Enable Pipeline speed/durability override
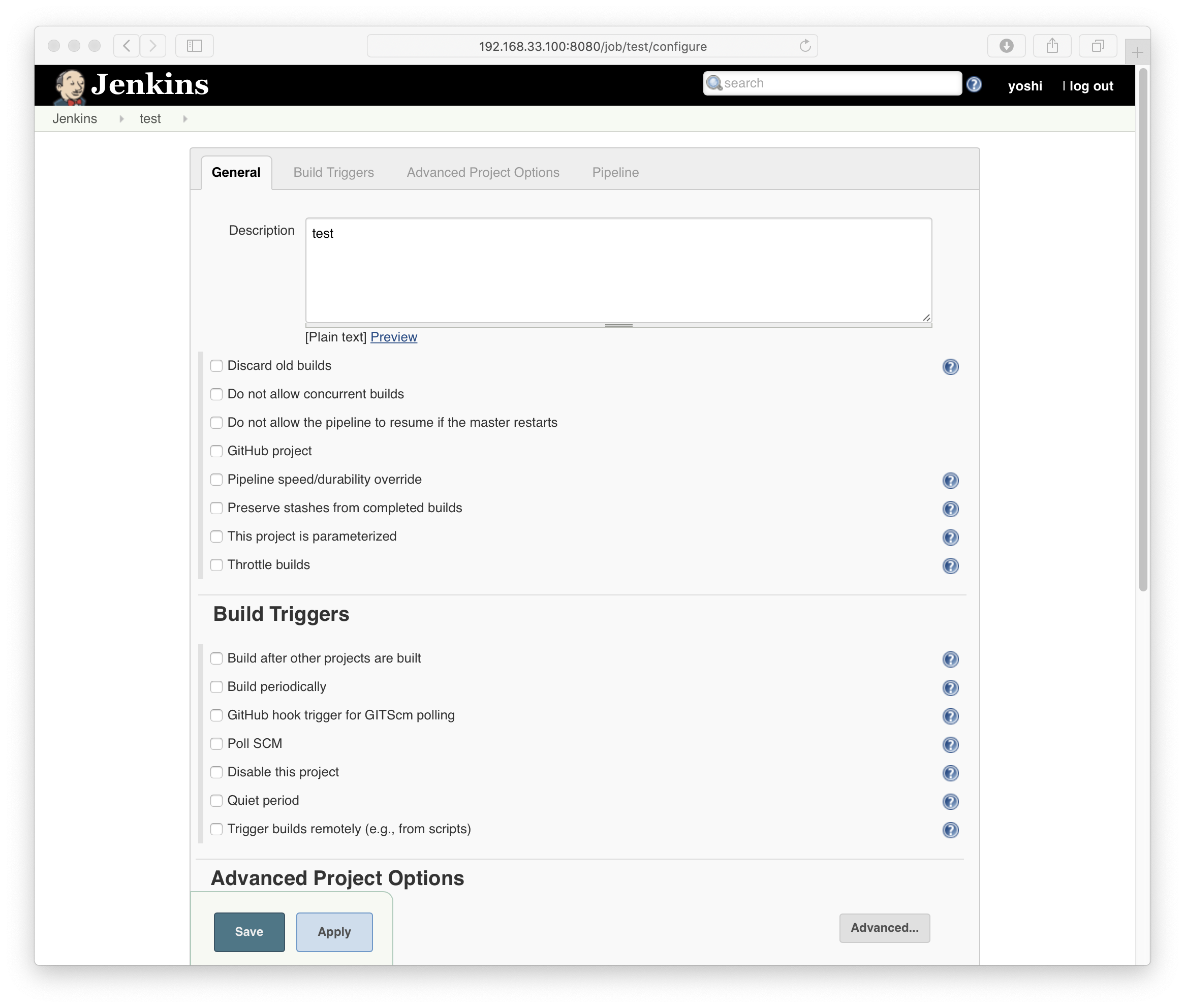This screenshot has width=1185, height=1008. point(216,480)
